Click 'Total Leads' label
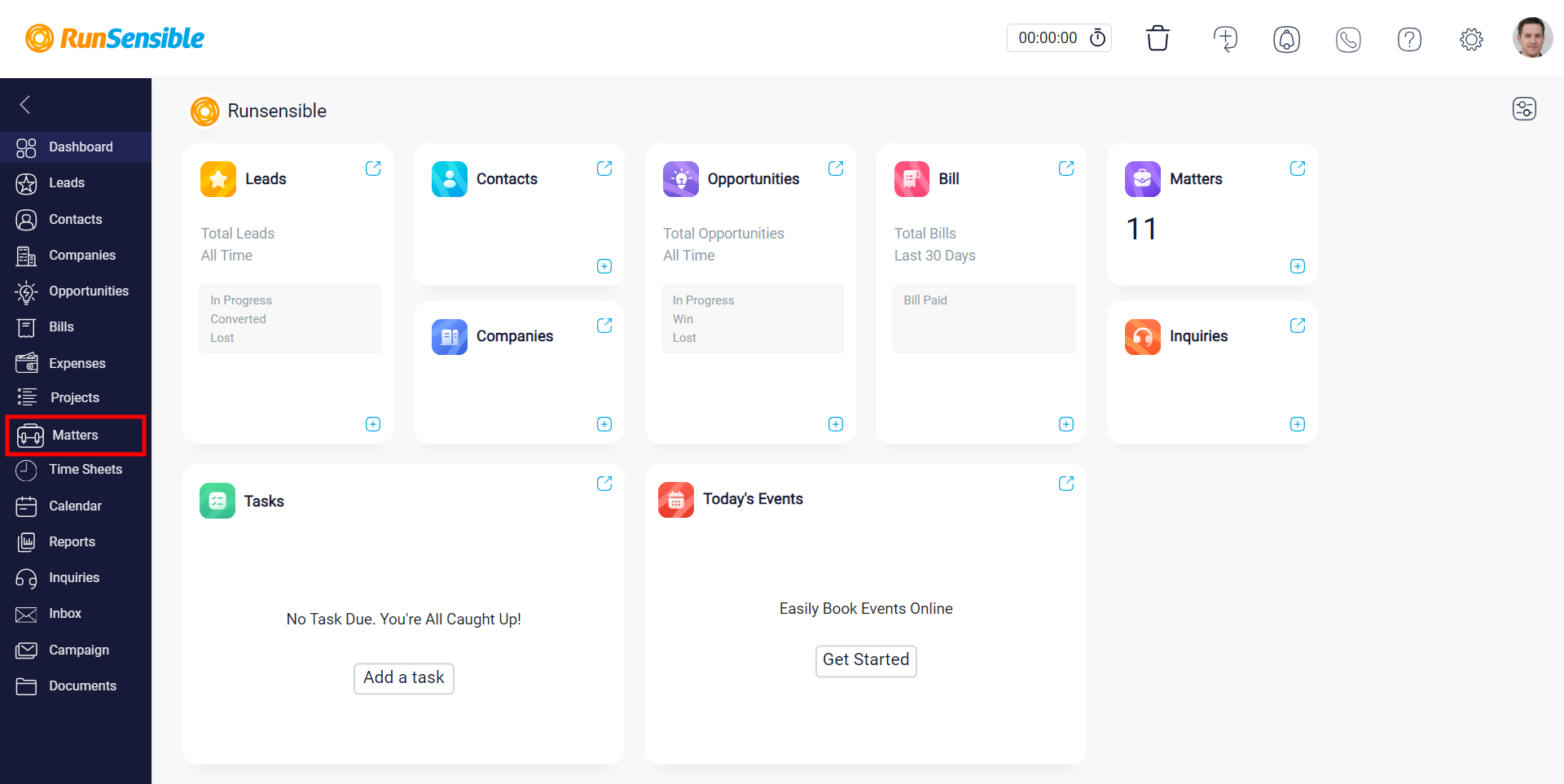Image resolution: width=1564 pixels, height=784 pixels. pos(238,234)
